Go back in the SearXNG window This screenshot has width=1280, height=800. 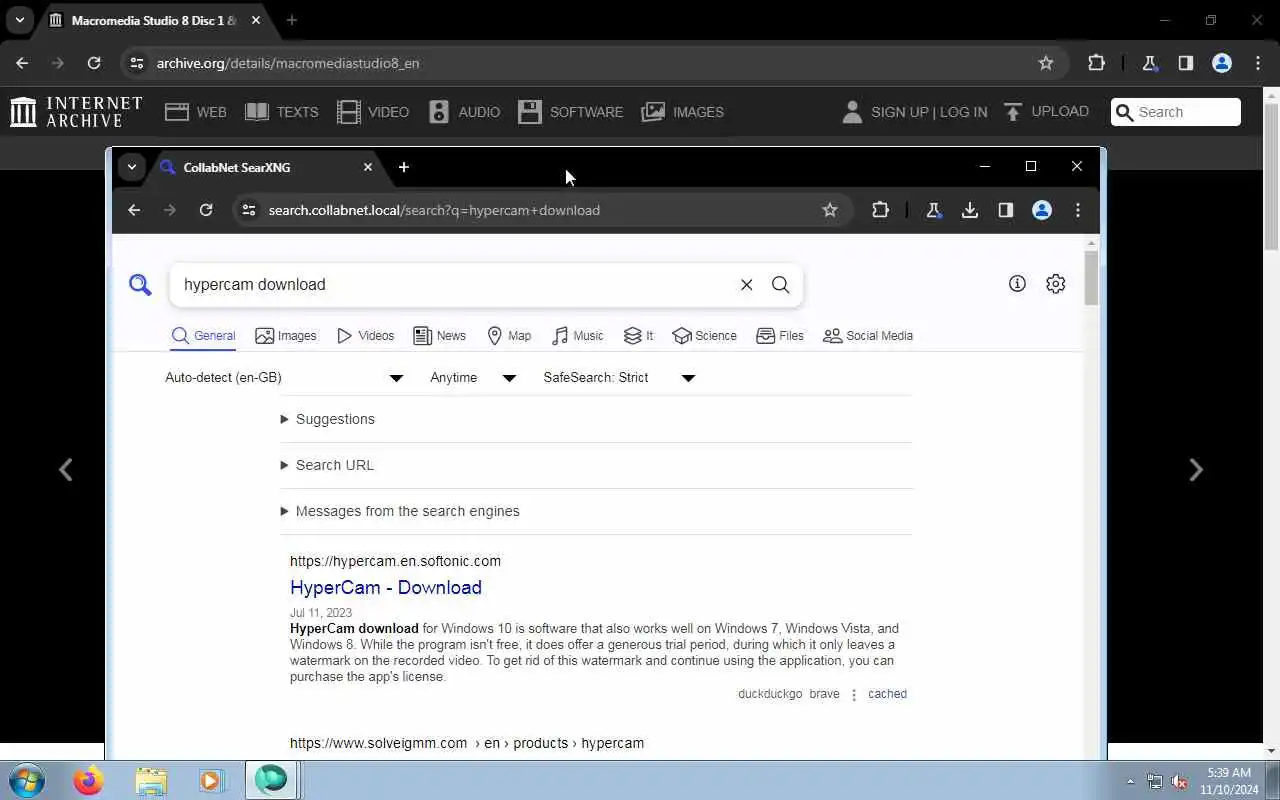point(134,210)
